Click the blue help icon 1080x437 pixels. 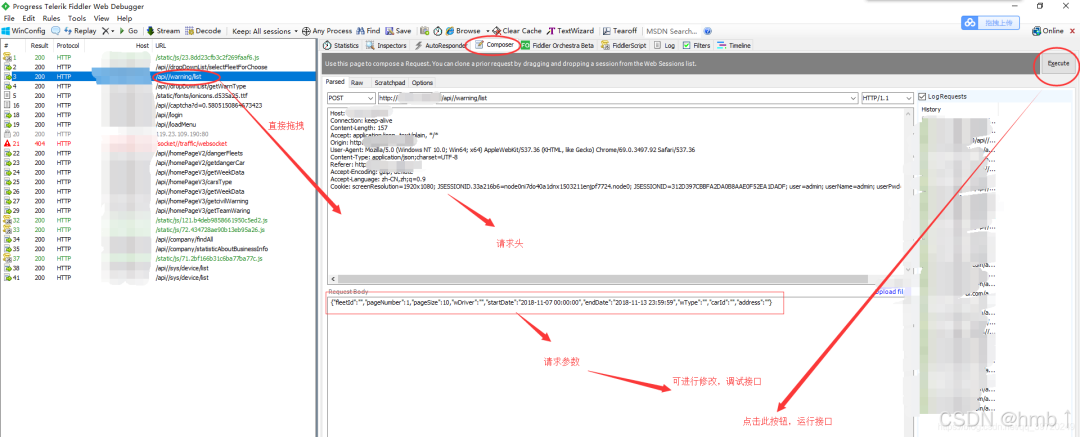[x=708, y=31]
